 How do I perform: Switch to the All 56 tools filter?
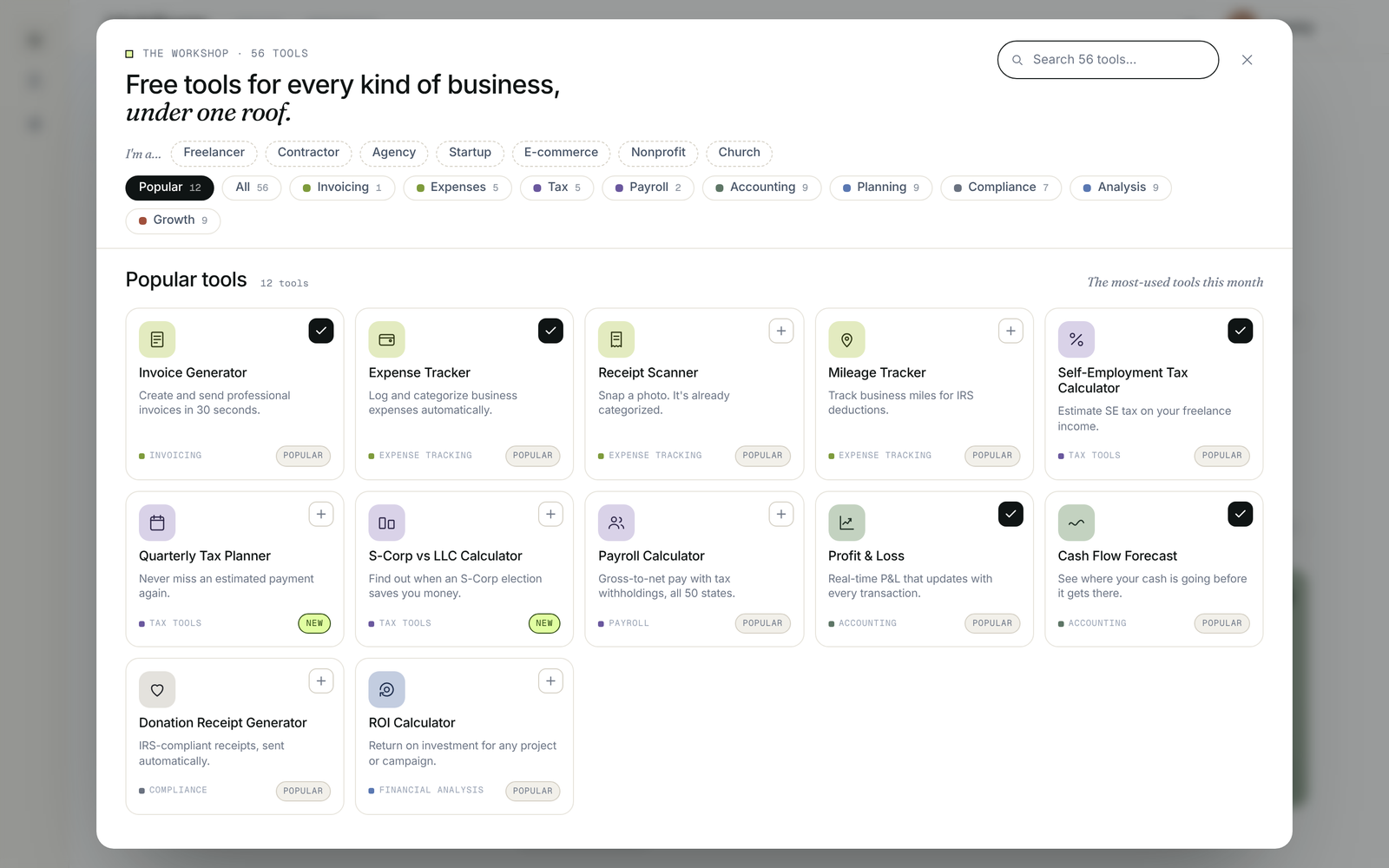(252, 187)
